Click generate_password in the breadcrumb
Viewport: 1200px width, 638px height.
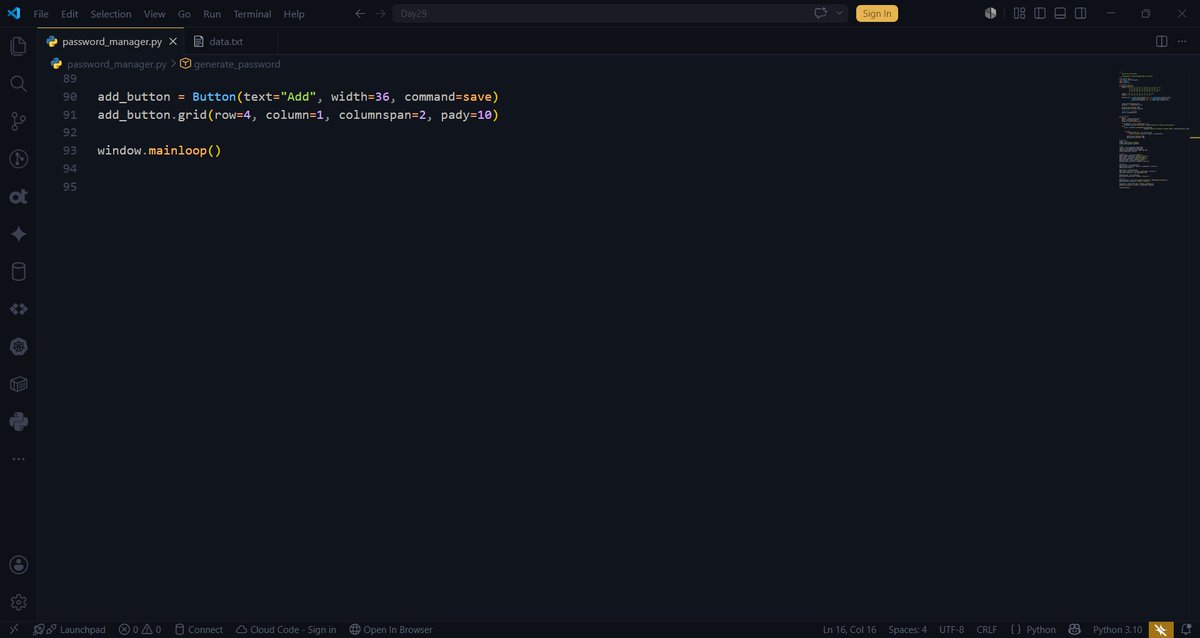(237, 63)
